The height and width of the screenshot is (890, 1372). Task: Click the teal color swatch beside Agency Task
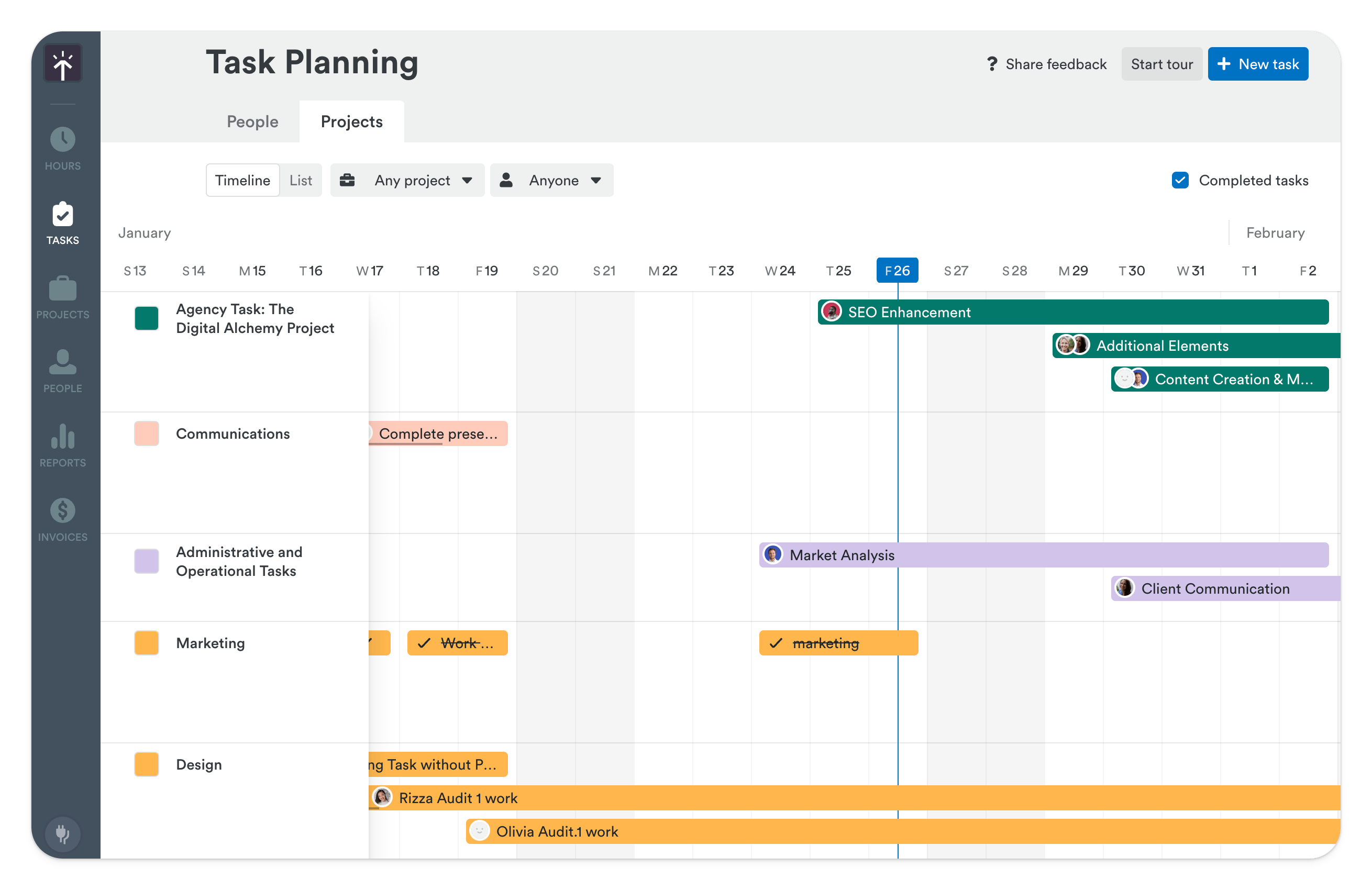pos(146,318)
